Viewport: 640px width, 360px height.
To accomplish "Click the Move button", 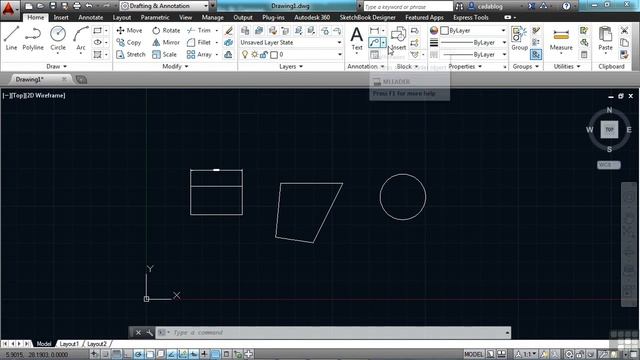I will click(x=129, y=31).
